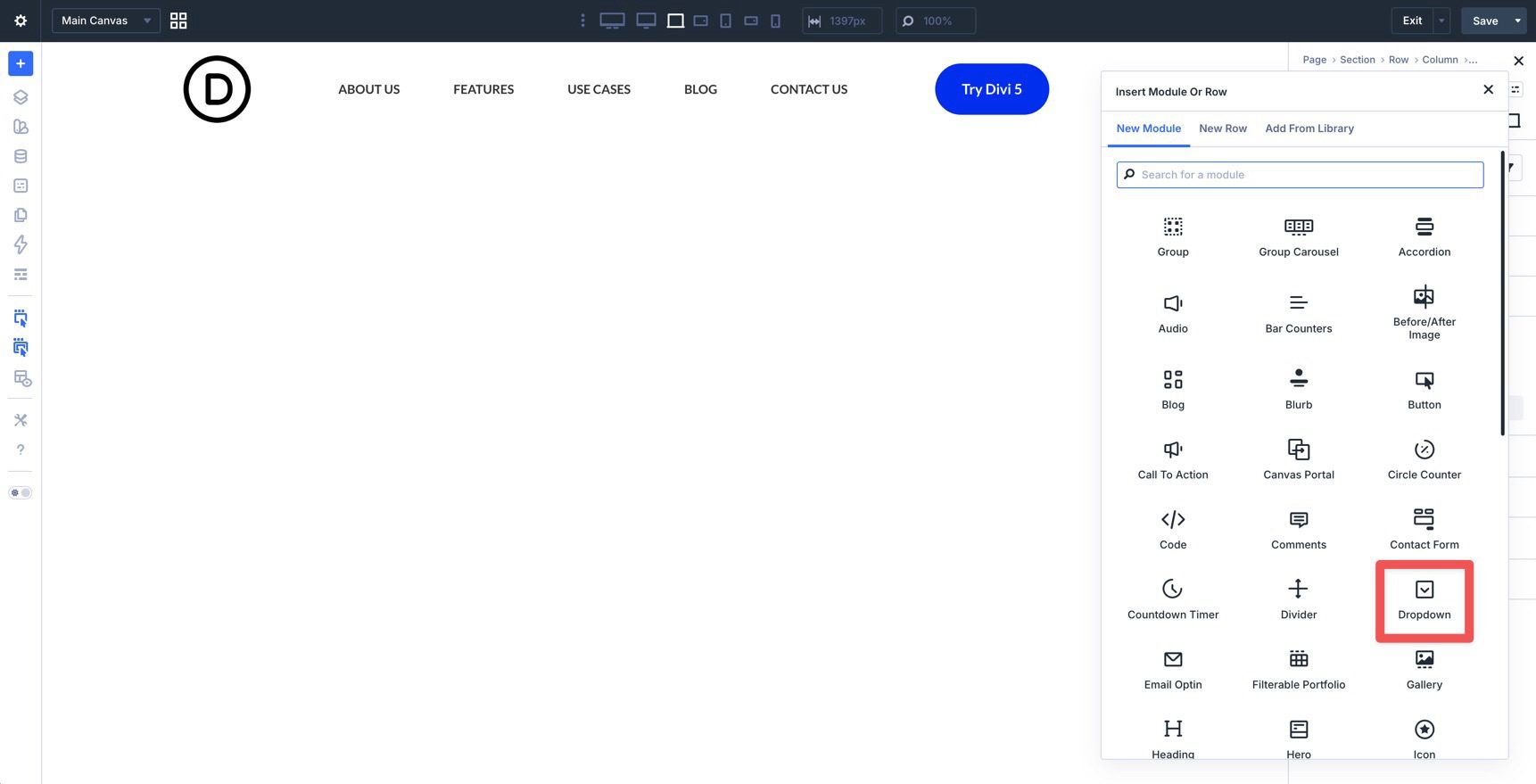Click the Search for a module field
Image resolution: width=1536 pixels, height=784 pixels.
(x=1300, y=175)
